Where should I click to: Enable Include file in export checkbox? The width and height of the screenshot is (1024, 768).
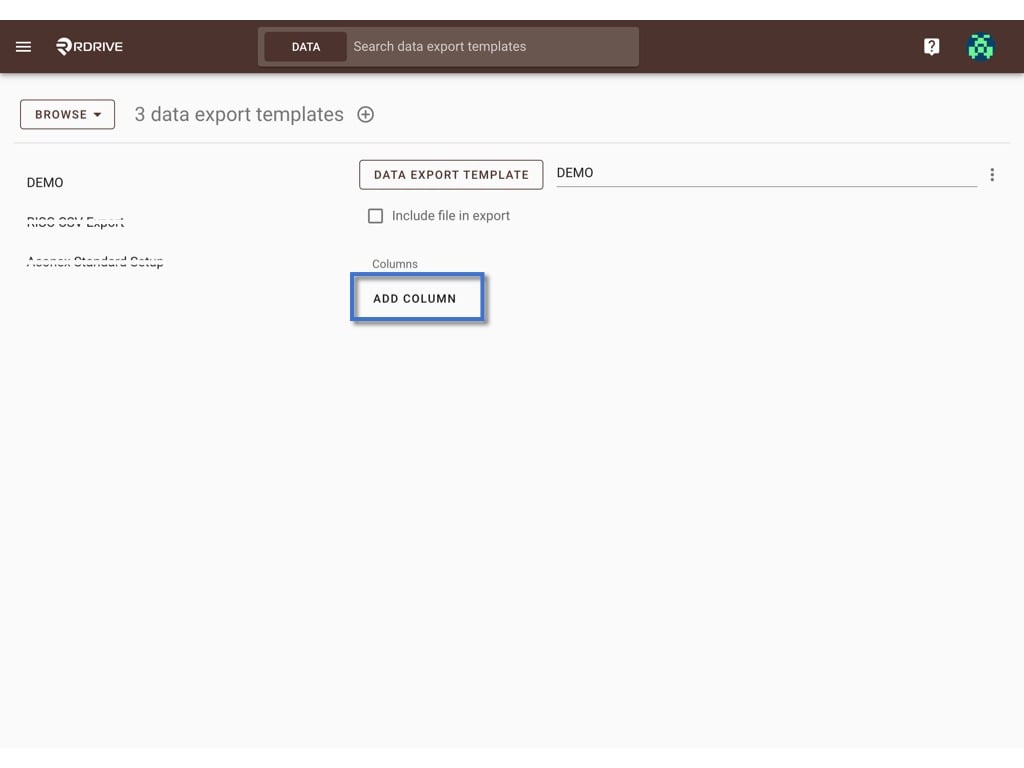376,216
